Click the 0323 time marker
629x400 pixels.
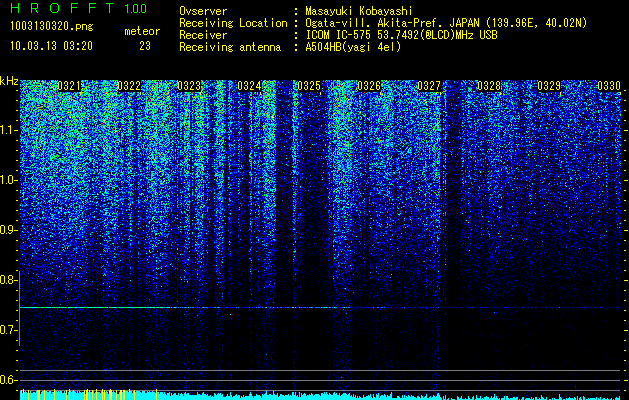(x=189, y=86)
